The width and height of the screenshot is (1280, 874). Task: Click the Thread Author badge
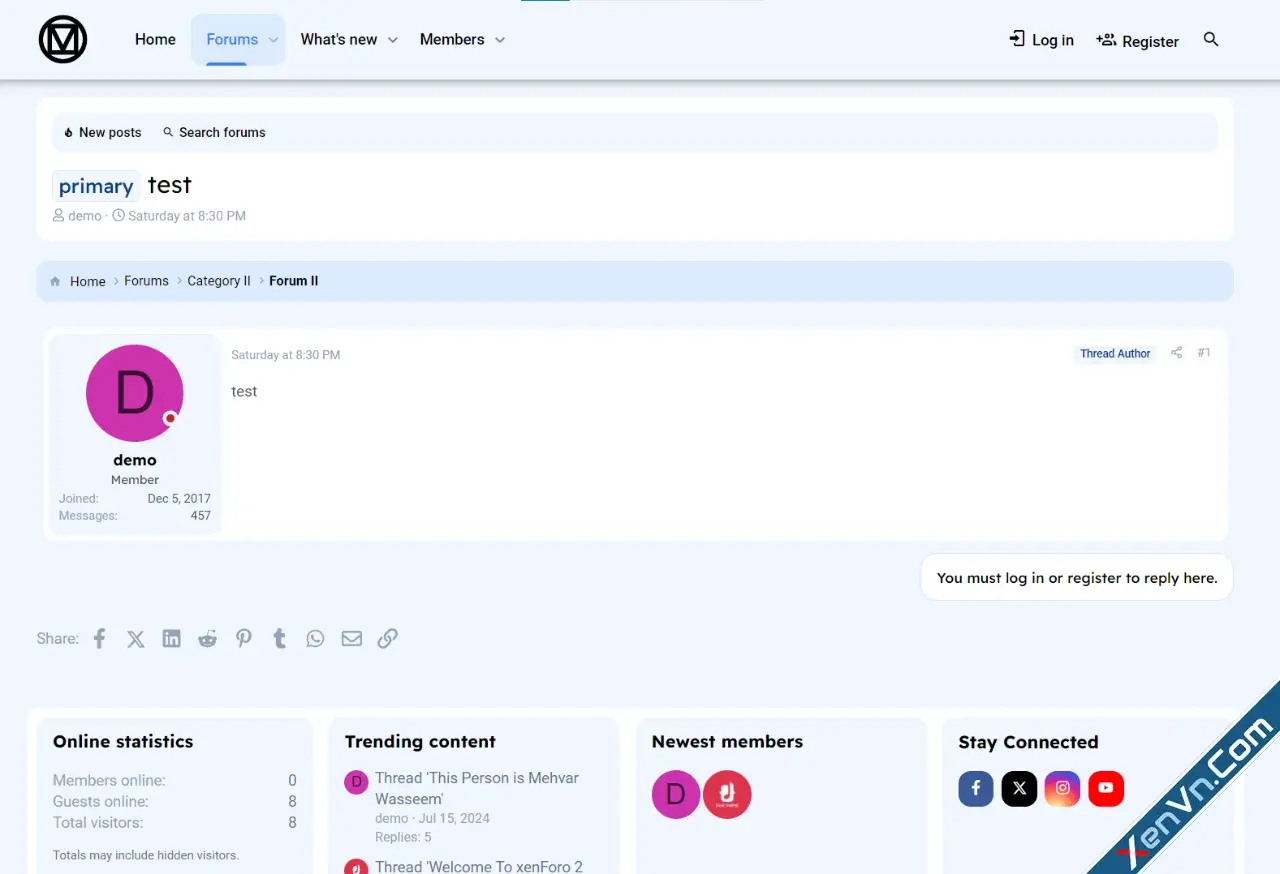[1115, 354]
